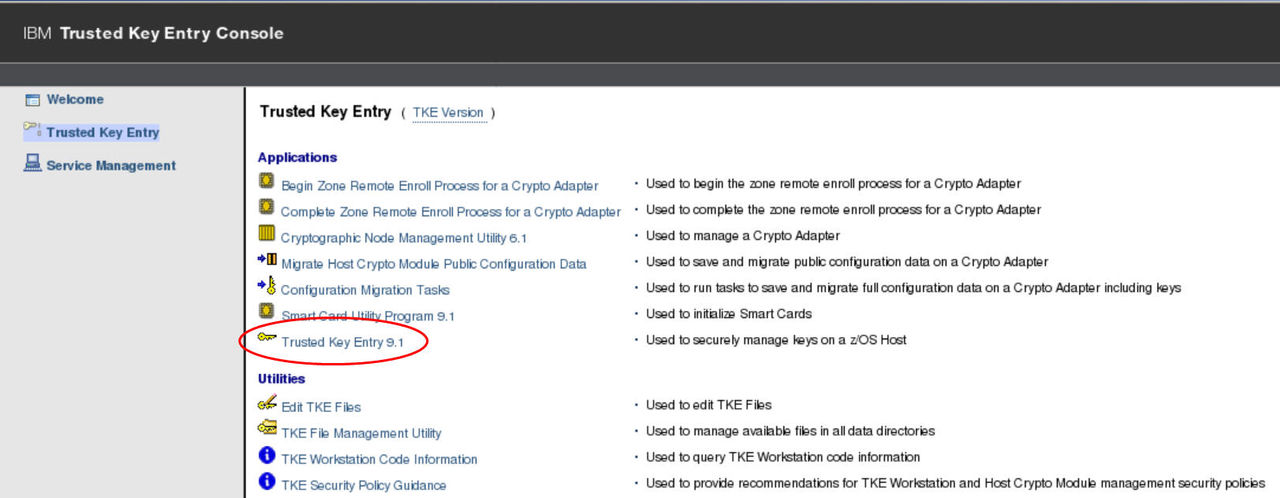
Task: Click the Welcome page icon in sidebar
Action: 32,100
